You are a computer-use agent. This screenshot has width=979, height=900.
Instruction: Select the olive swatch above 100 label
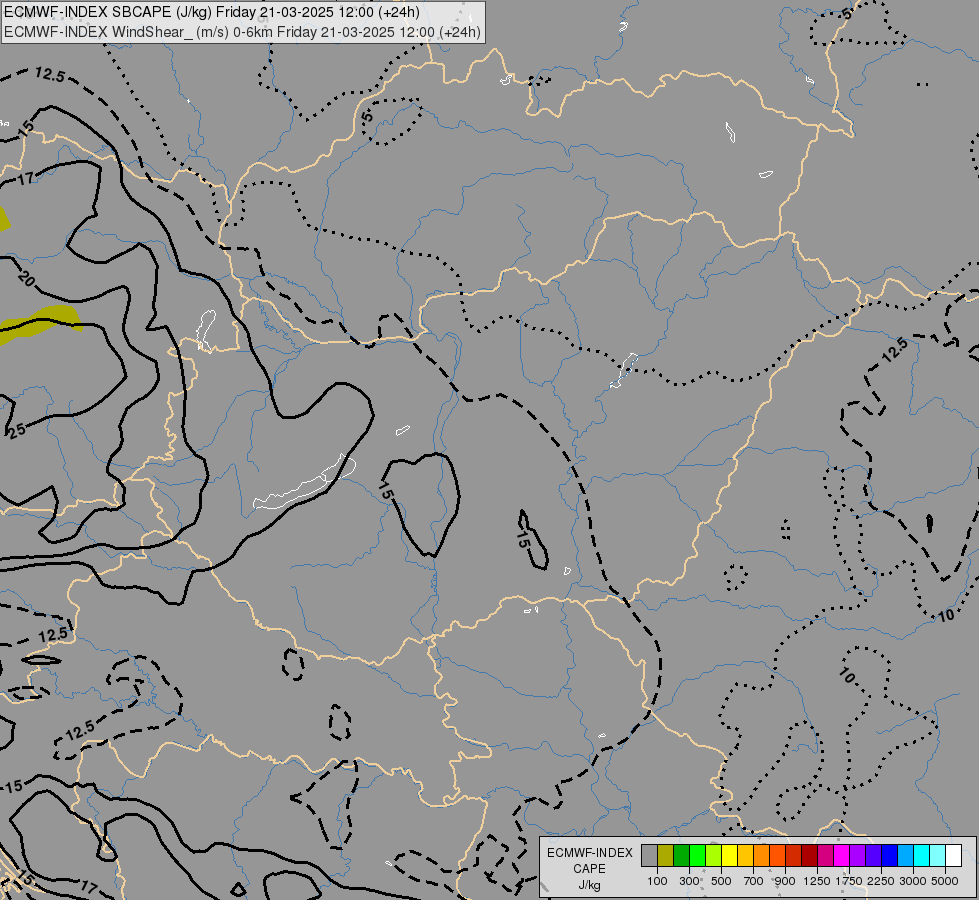[x=666, y=855]
